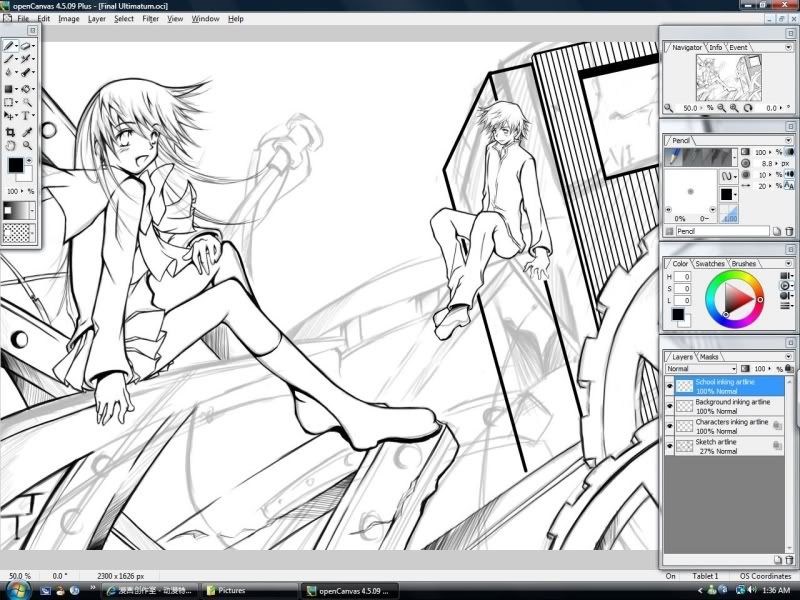
Task: Open the Filter menu
Action: coord(150,19)
